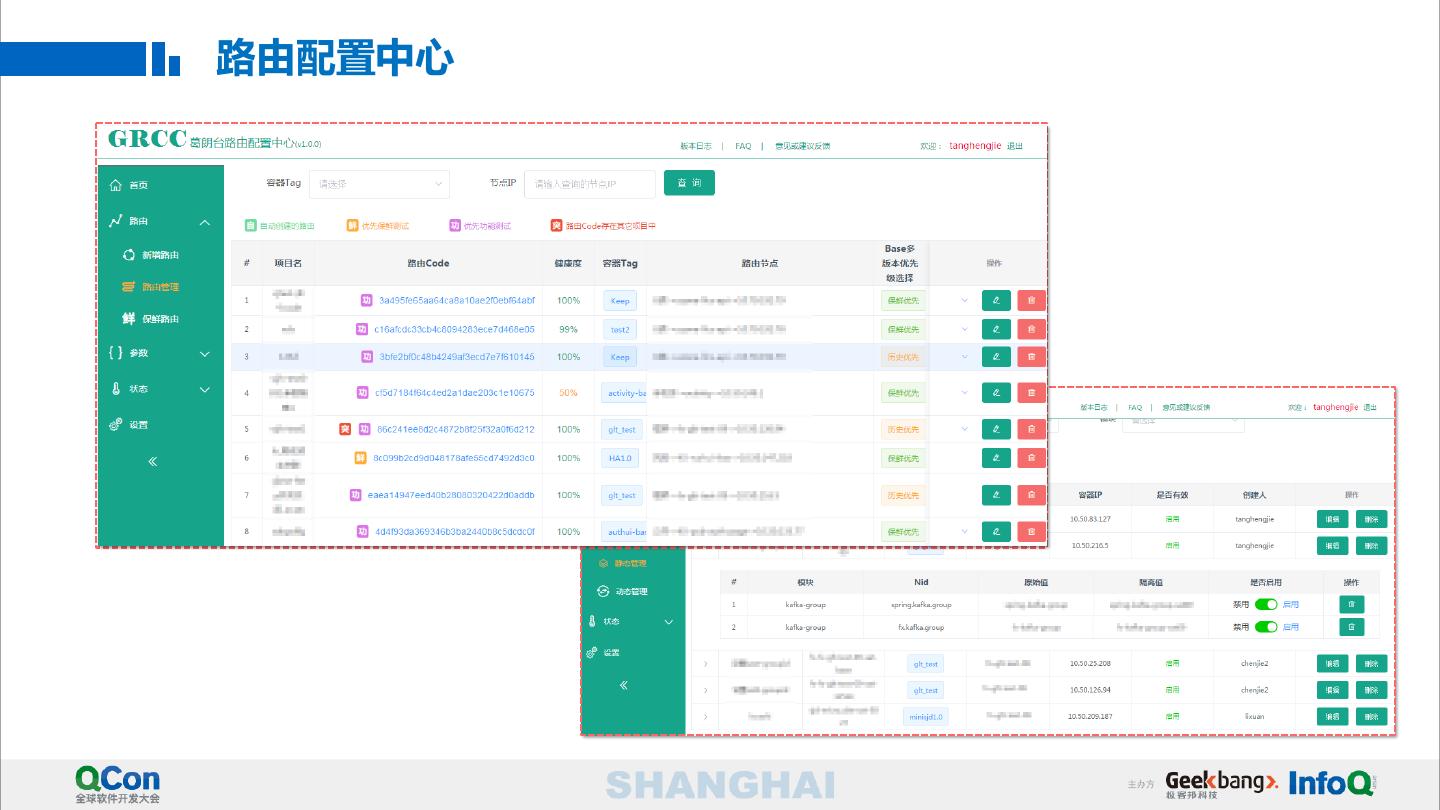Expand the table row with IP 10.50.25.208
The width and height of the screenshot is (1440, 810).
[x=705, y=664]
